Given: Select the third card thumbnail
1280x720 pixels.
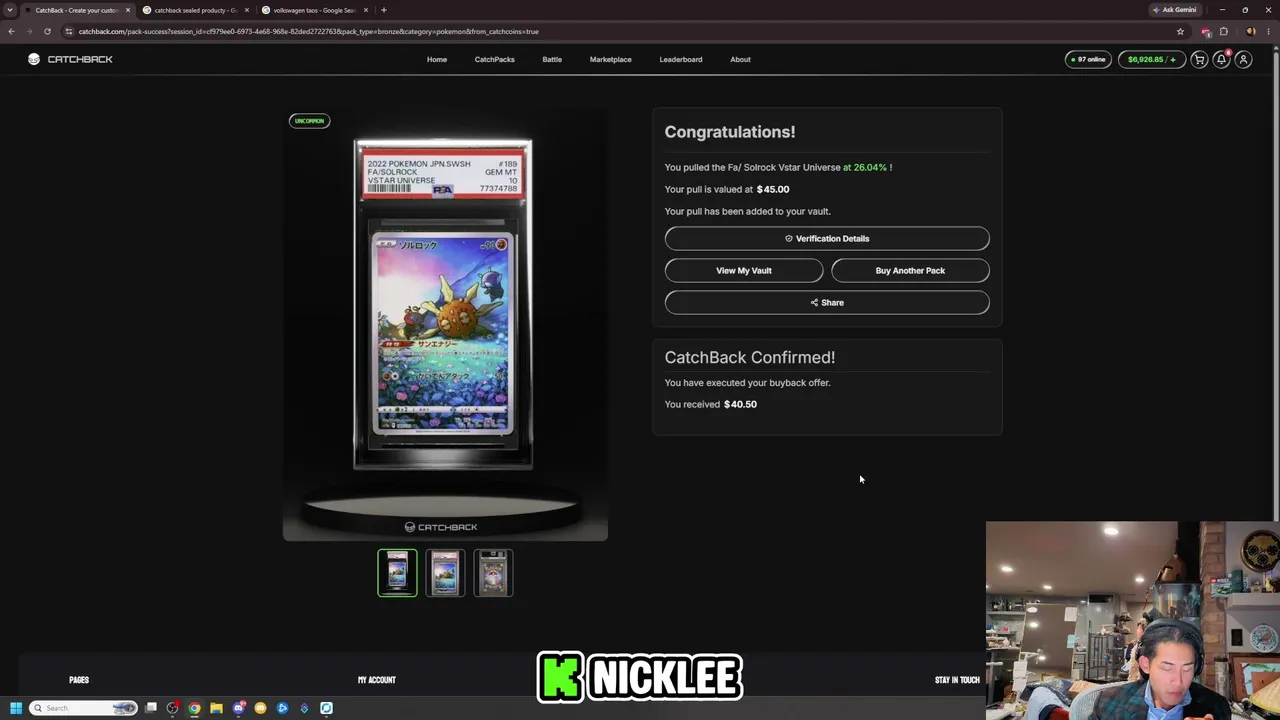Looking at the screenshot, I should point(493,573).
